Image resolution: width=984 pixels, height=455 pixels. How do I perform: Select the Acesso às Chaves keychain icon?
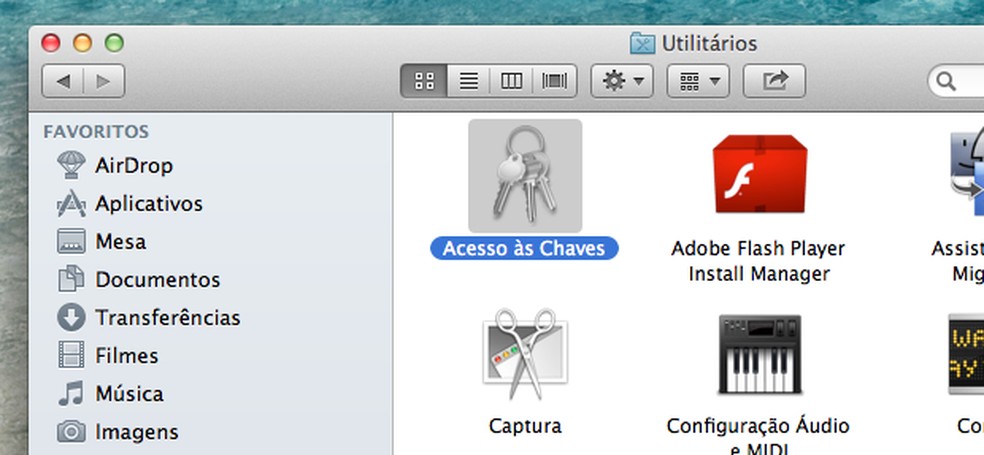click(525, 176)
